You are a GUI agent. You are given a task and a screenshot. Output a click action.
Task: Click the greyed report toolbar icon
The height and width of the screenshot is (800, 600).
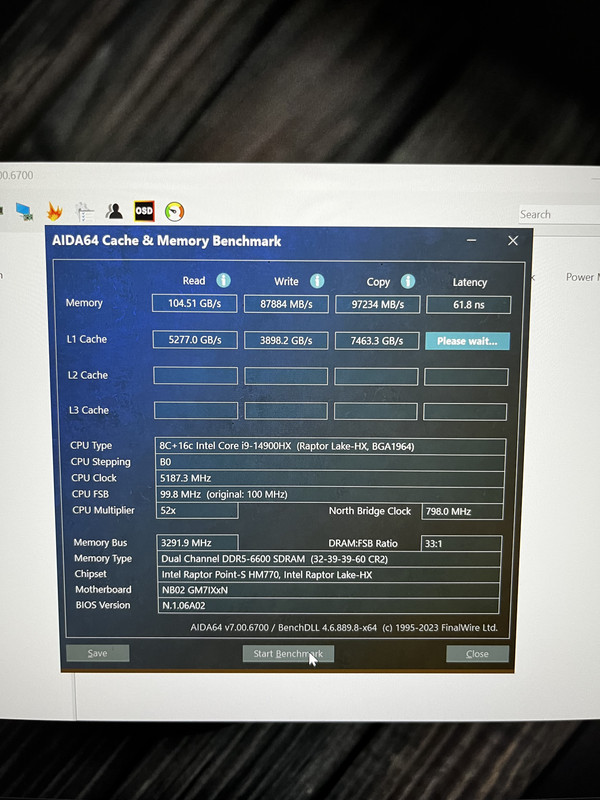click(x=84, y=211)
